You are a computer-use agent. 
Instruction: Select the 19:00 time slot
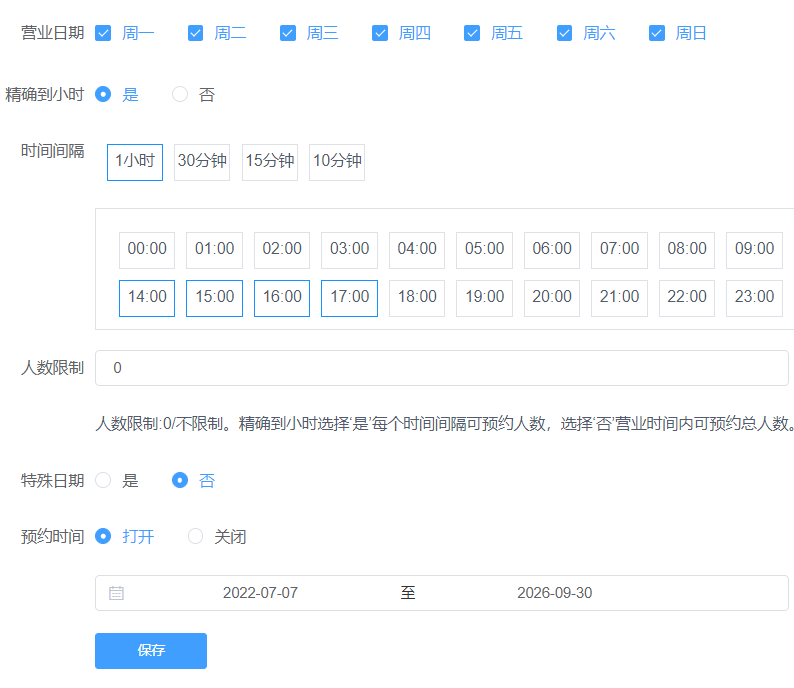(x=485, y=298)
